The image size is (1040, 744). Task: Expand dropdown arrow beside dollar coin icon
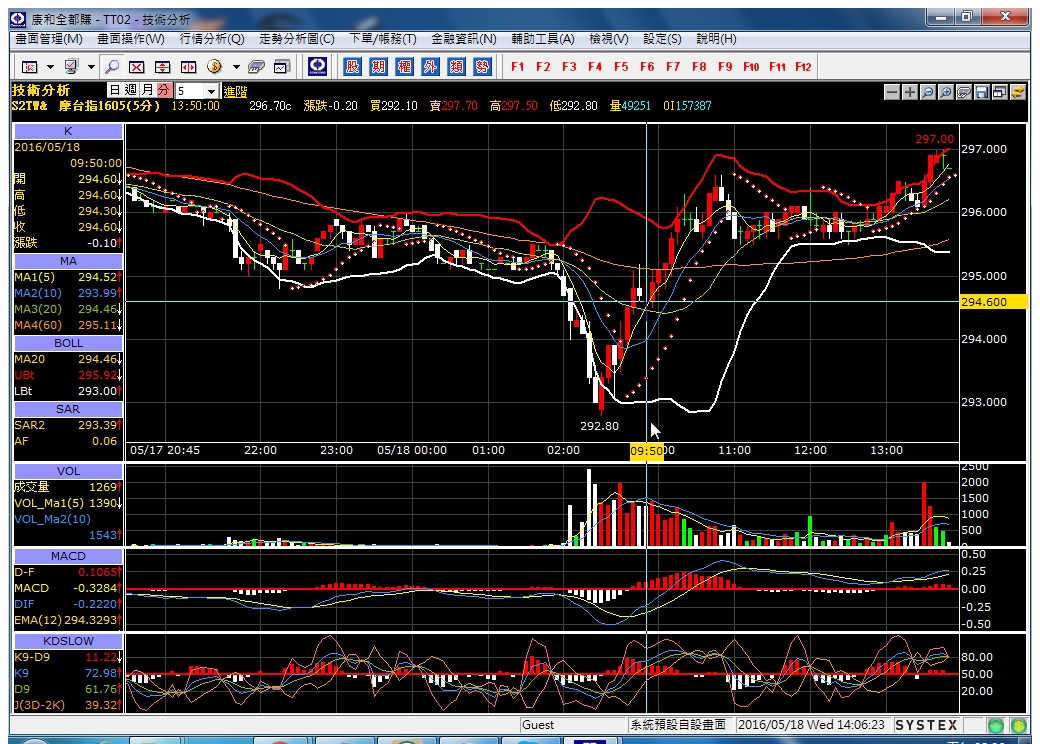coord(235,67)
